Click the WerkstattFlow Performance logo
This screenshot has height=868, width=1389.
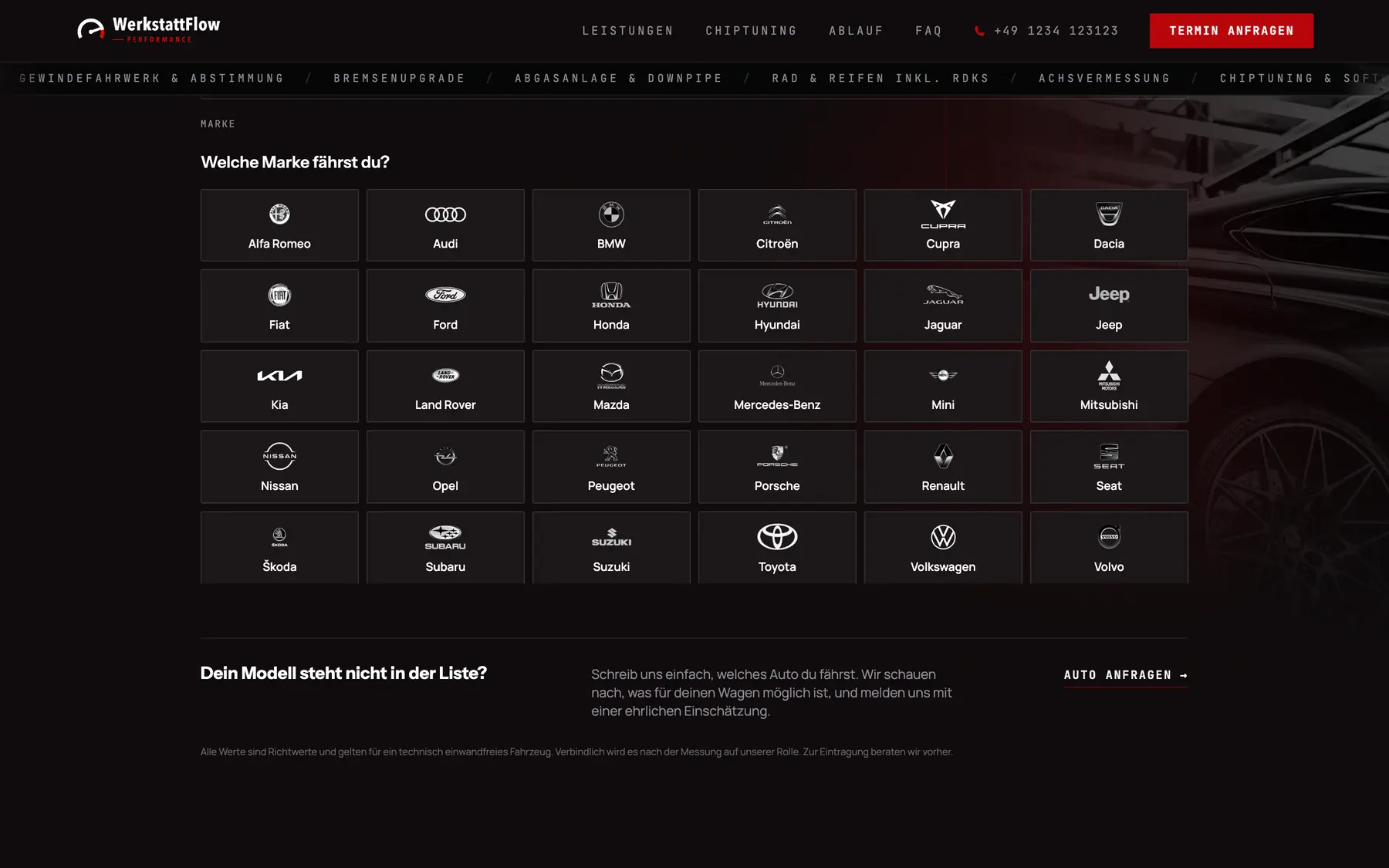tap(149, 29)
